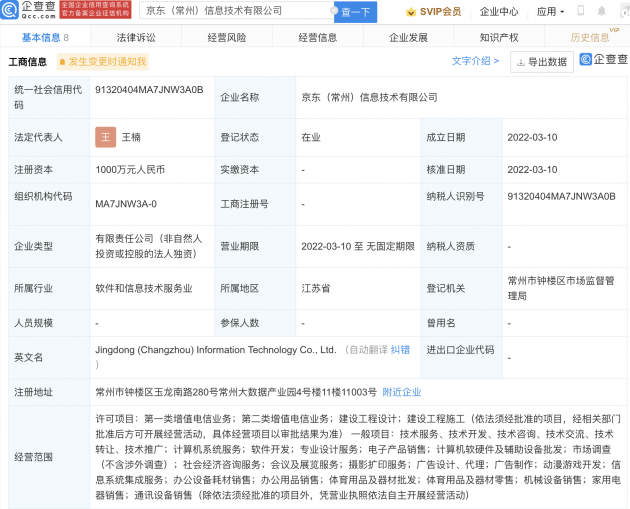This screenshot has height=509, width=630.
Task: Click the download icon in 导出数据
Action: [521, 62]
